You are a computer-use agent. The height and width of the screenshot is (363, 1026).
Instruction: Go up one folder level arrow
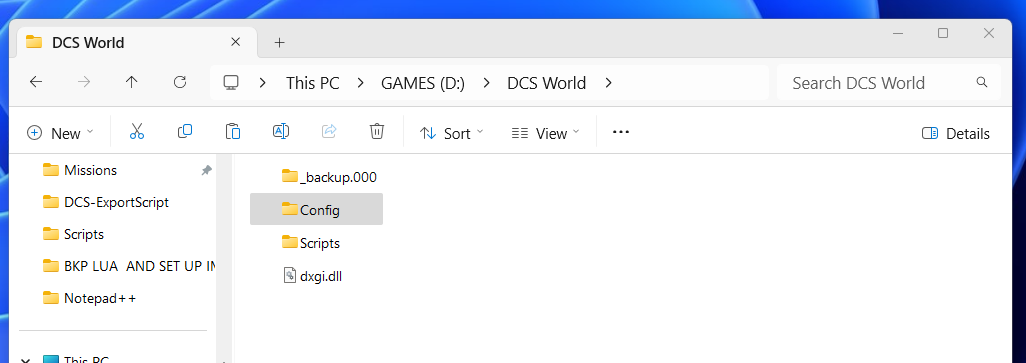[132, 82]
